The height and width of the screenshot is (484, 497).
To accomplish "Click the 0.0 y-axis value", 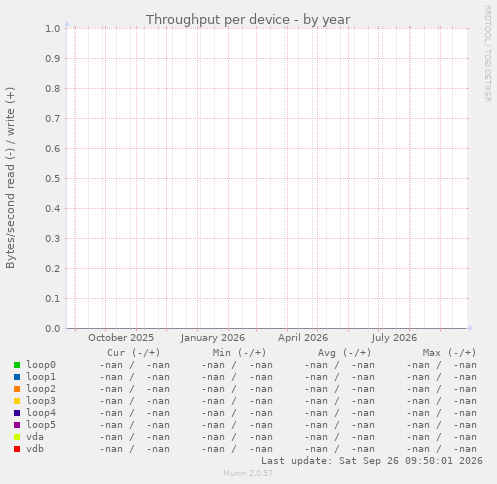I will [x=53, y=328].
